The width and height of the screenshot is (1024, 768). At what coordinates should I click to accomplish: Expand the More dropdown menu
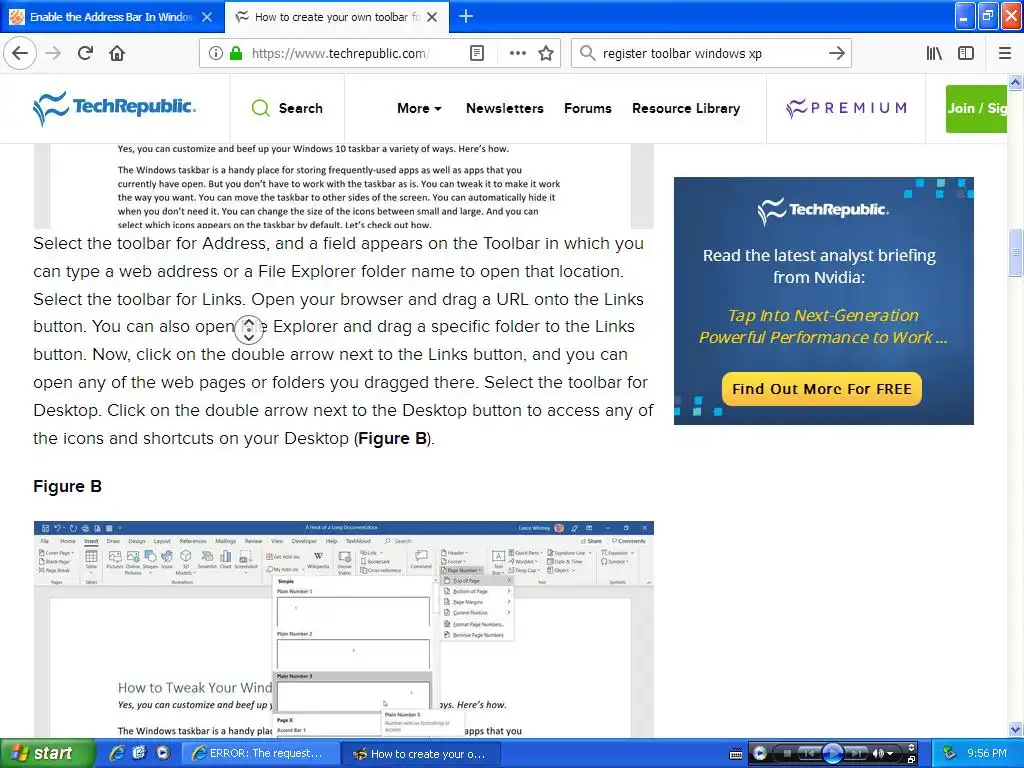coord(419,108)
